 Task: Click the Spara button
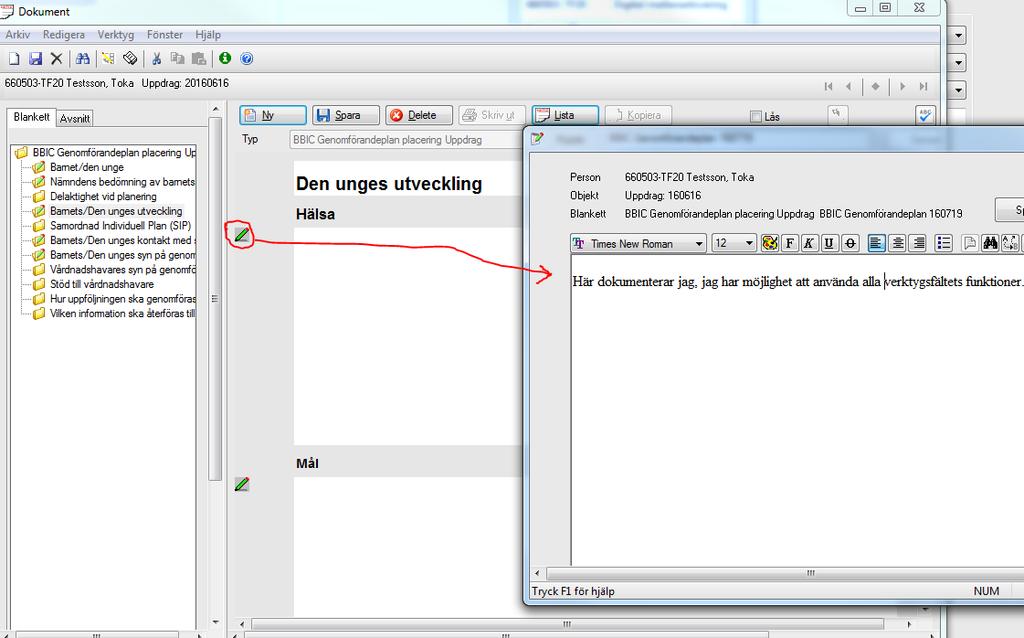[345, 115]
